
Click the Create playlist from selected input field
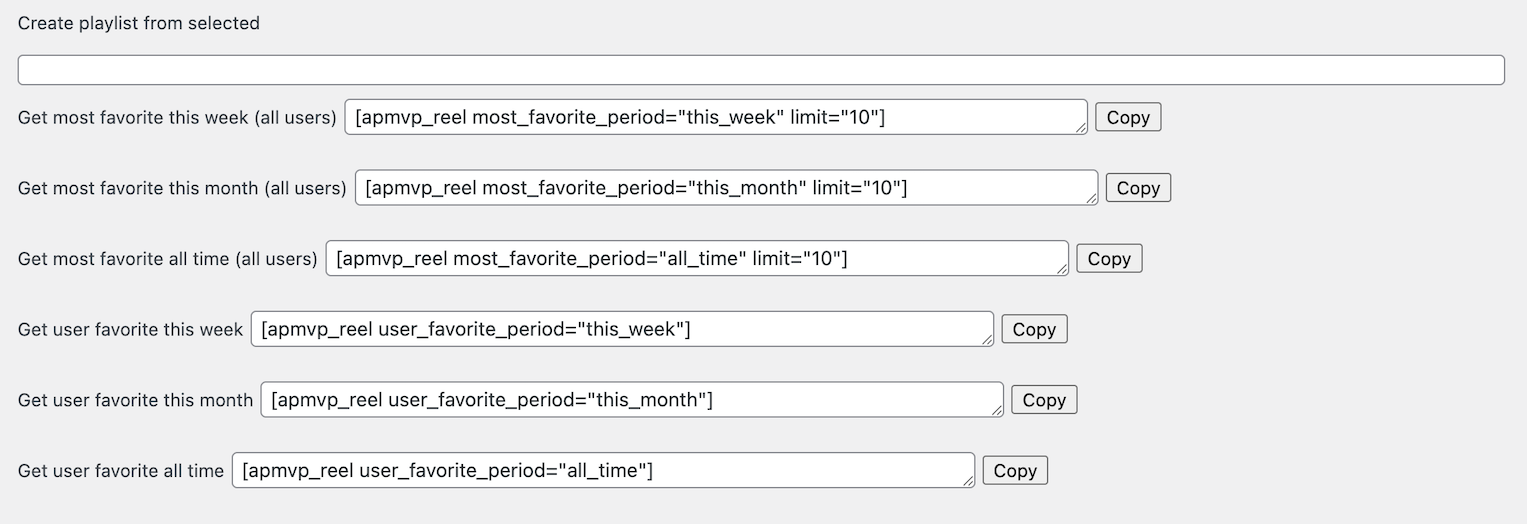pos(760,70)
